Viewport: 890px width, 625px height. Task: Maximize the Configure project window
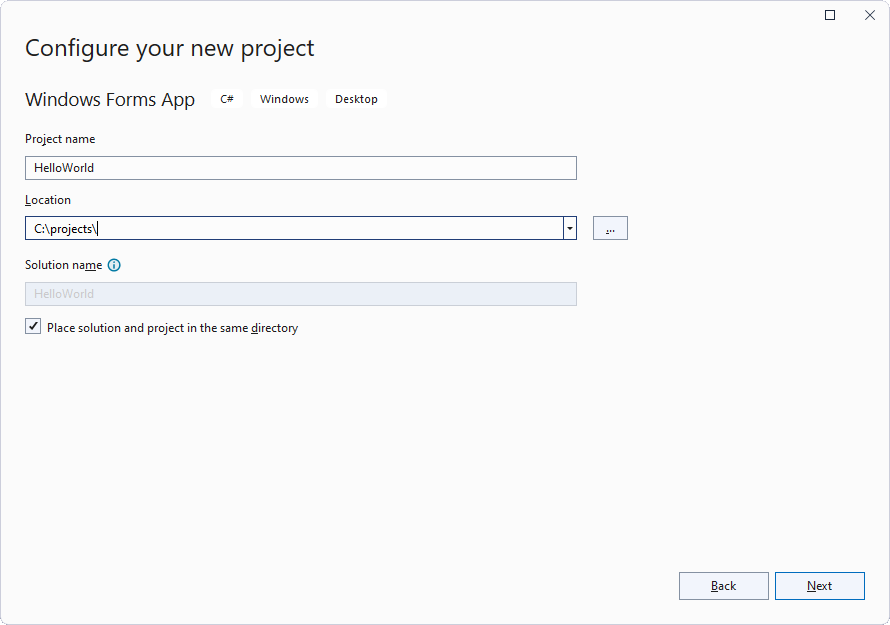[830, 15]
